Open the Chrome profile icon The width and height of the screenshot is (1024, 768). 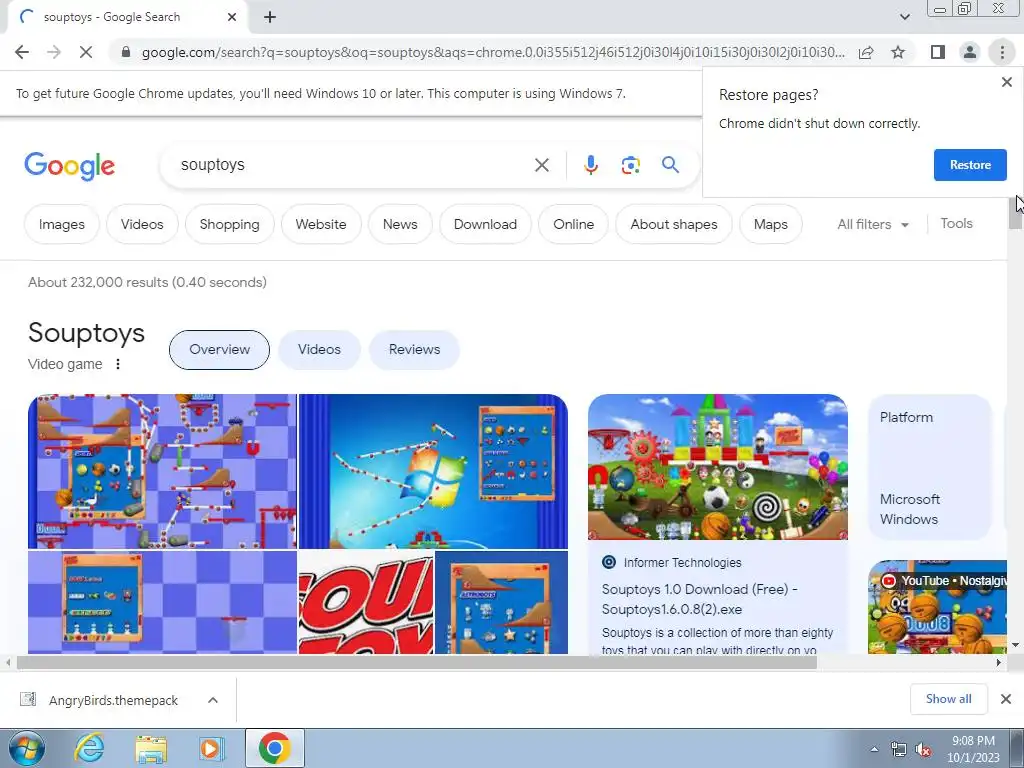pyautogui.click(x=970, y=52)
